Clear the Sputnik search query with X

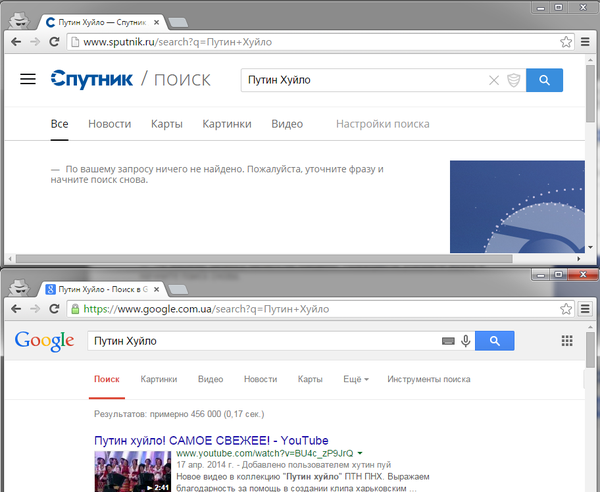[494, 80]
